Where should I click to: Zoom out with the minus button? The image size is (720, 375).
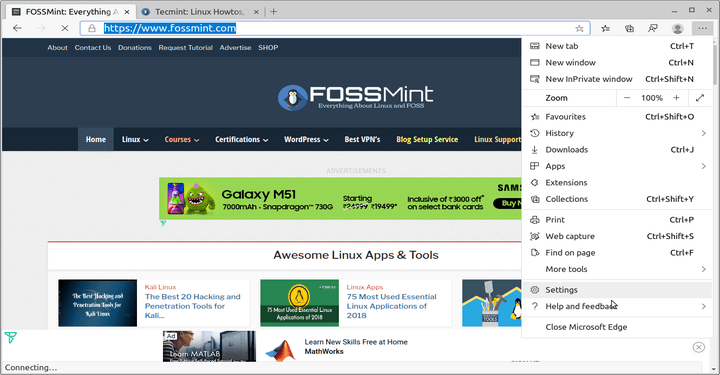tap(627, 98)
